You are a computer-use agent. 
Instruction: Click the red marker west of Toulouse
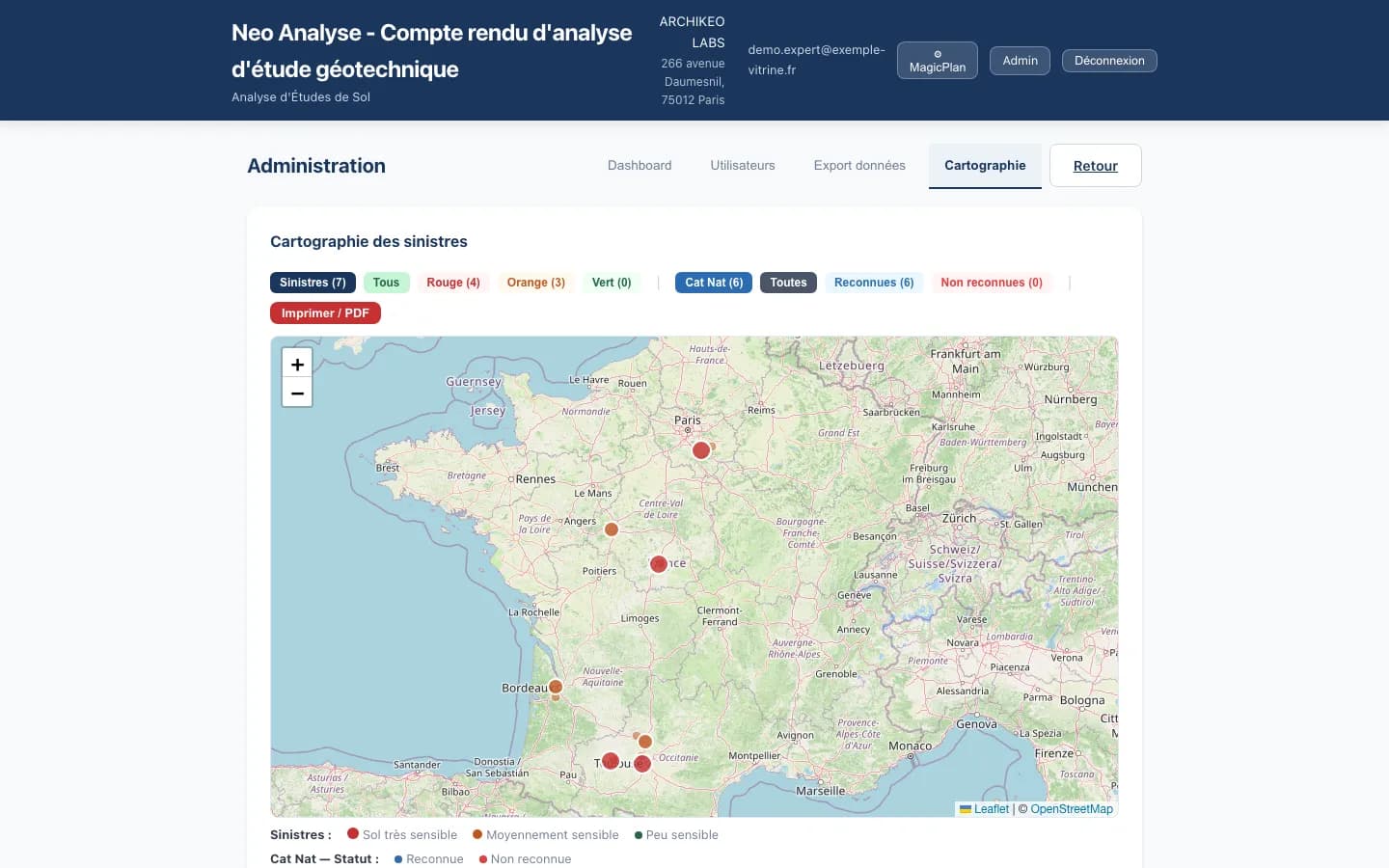coord(611,761)
